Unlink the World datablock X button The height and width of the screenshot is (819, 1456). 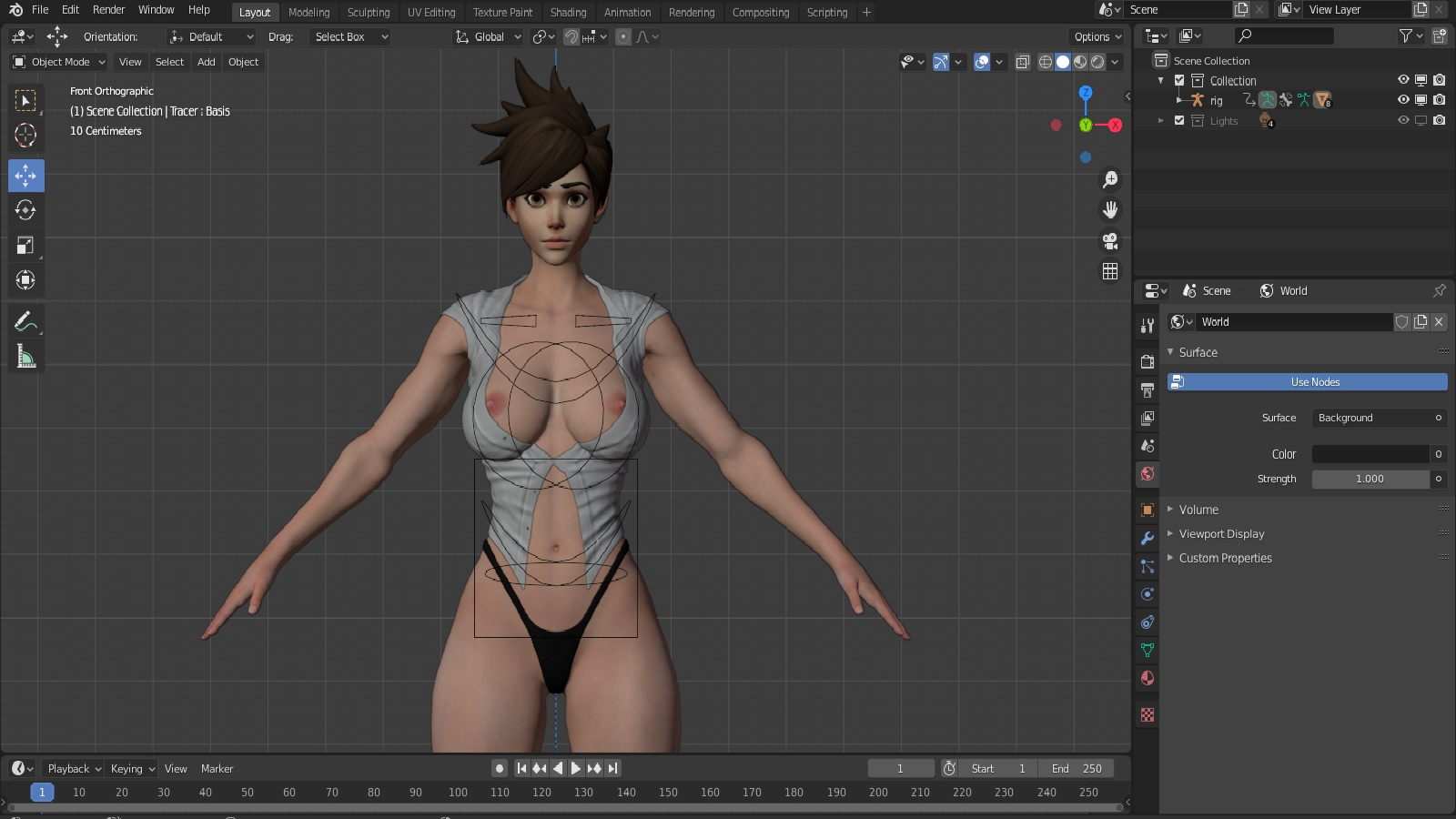click(1439, 322)
